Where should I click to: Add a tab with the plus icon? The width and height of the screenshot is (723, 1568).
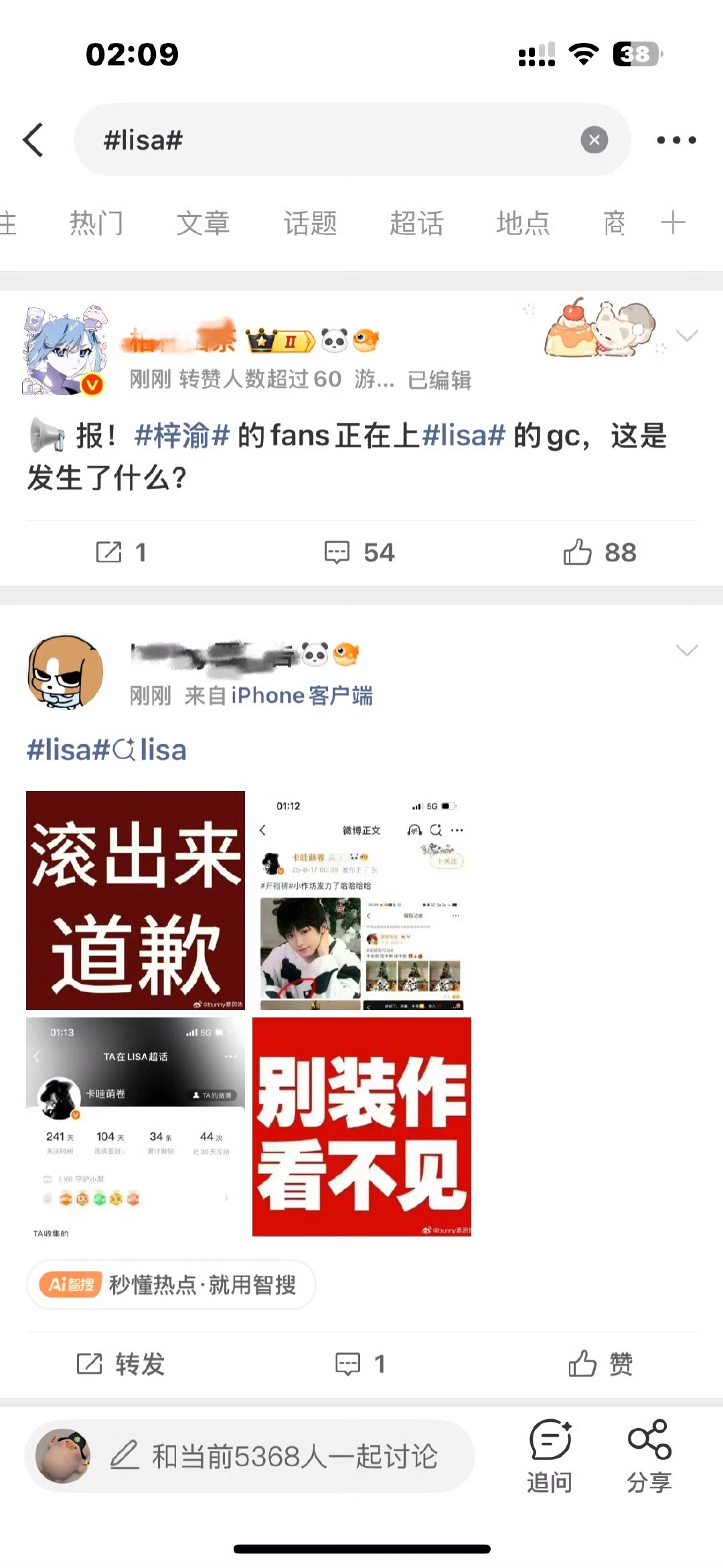point(673,222)
